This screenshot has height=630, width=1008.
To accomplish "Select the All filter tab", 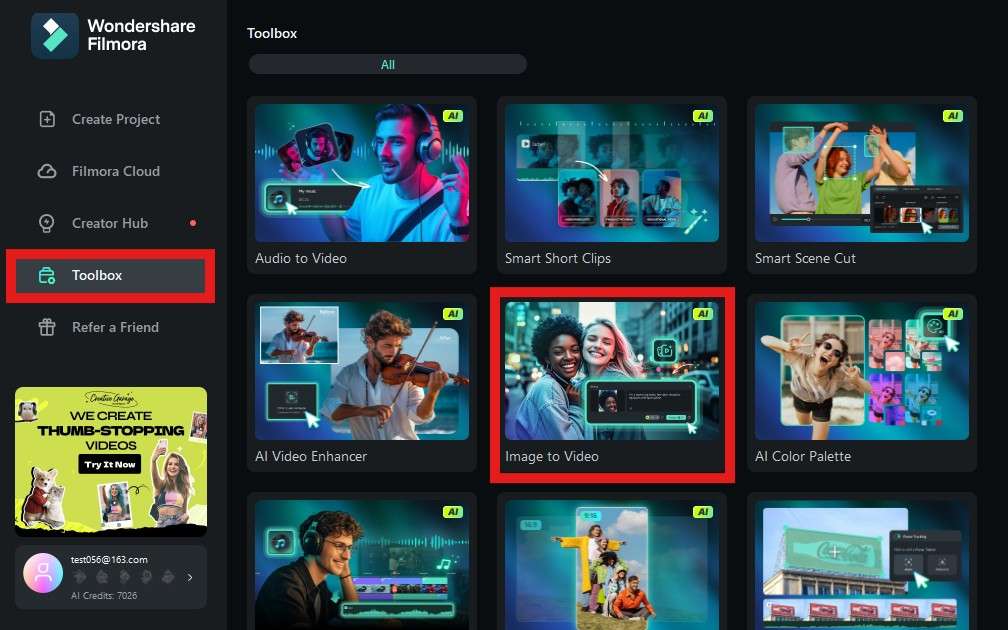I will [388, 64].
